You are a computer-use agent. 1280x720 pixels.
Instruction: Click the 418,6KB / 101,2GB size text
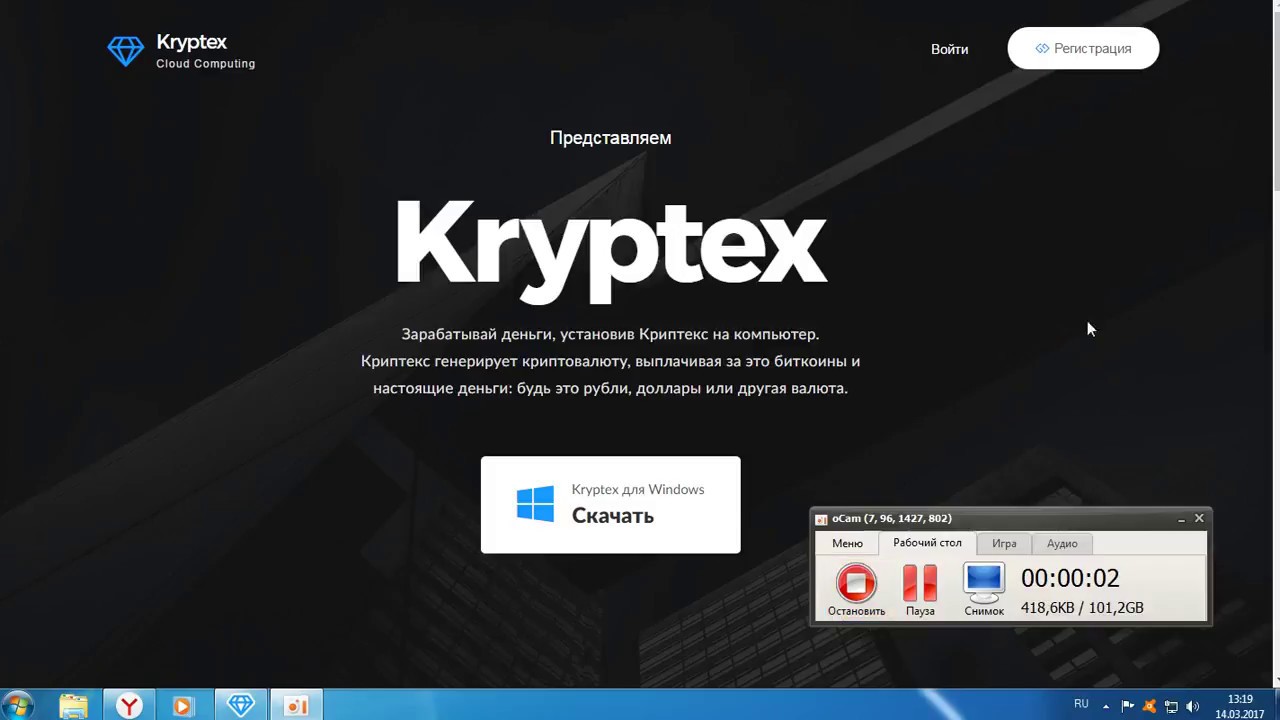pos(1082,607)
